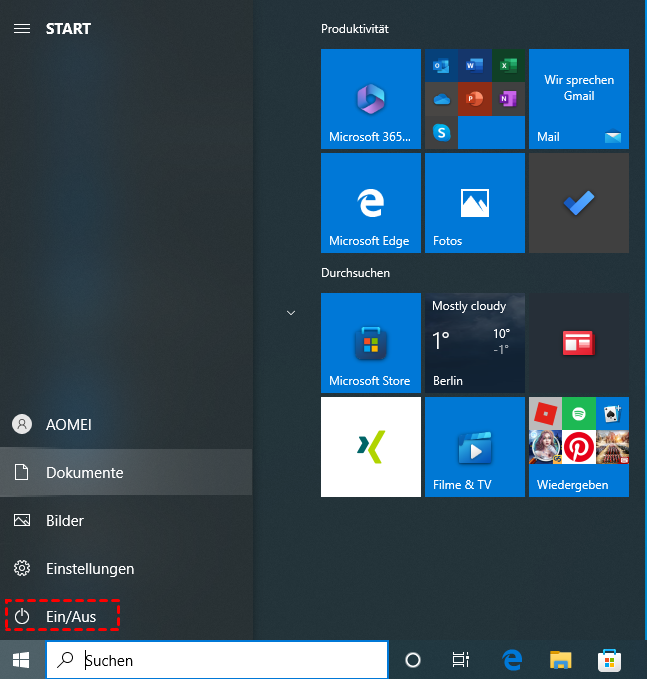Open the Microsoft Store tile

(x=370, y=343)
